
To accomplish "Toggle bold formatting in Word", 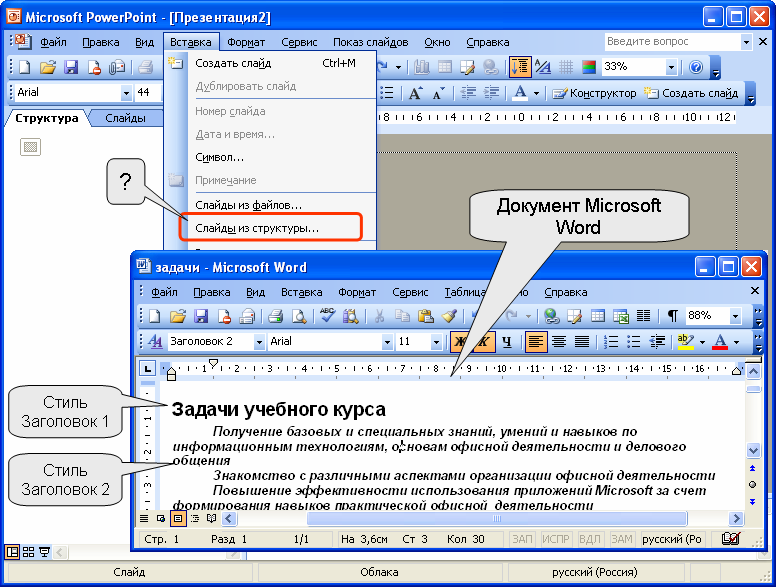I will 460,341.
